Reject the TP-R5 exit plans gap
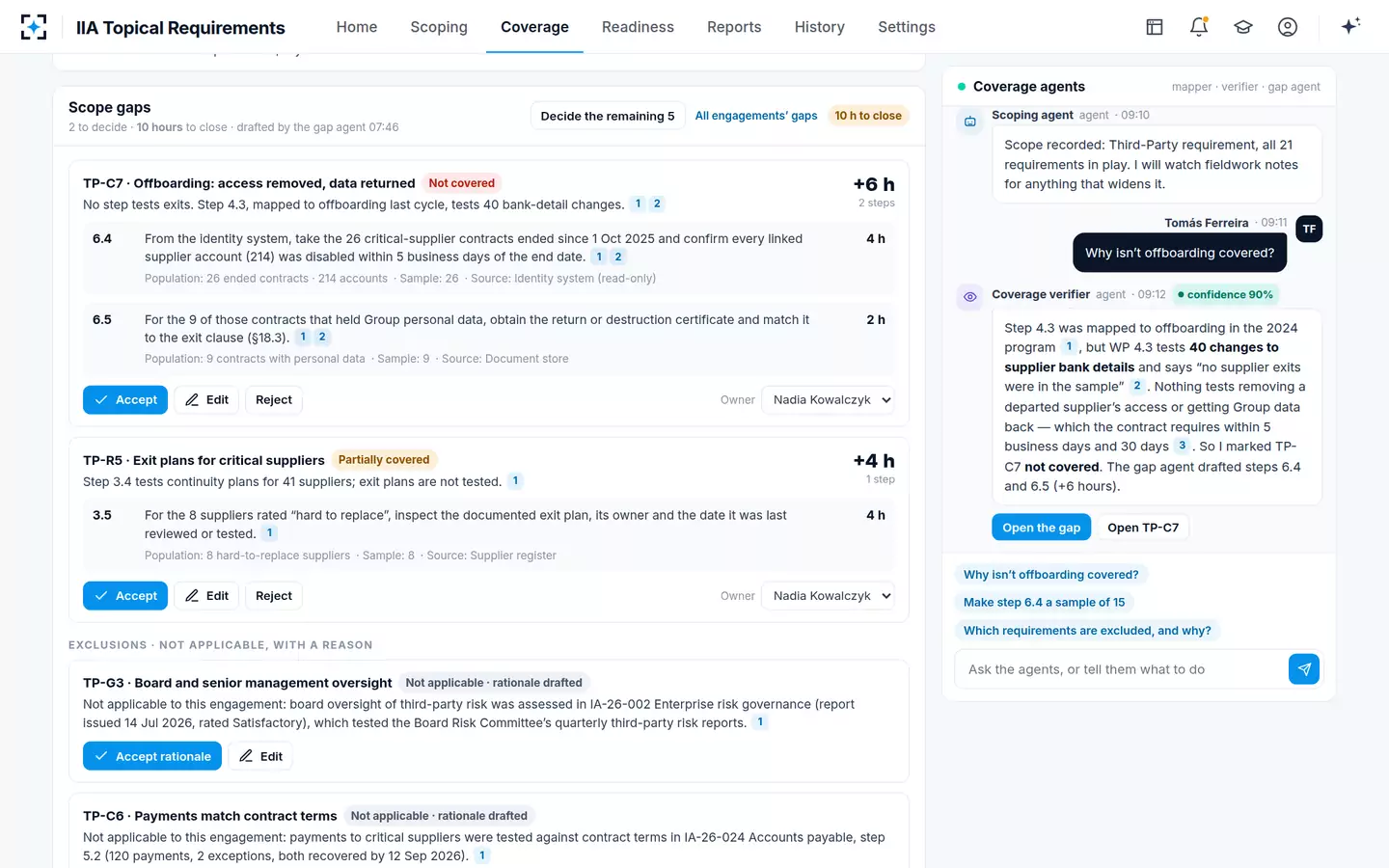 (274, 596)
